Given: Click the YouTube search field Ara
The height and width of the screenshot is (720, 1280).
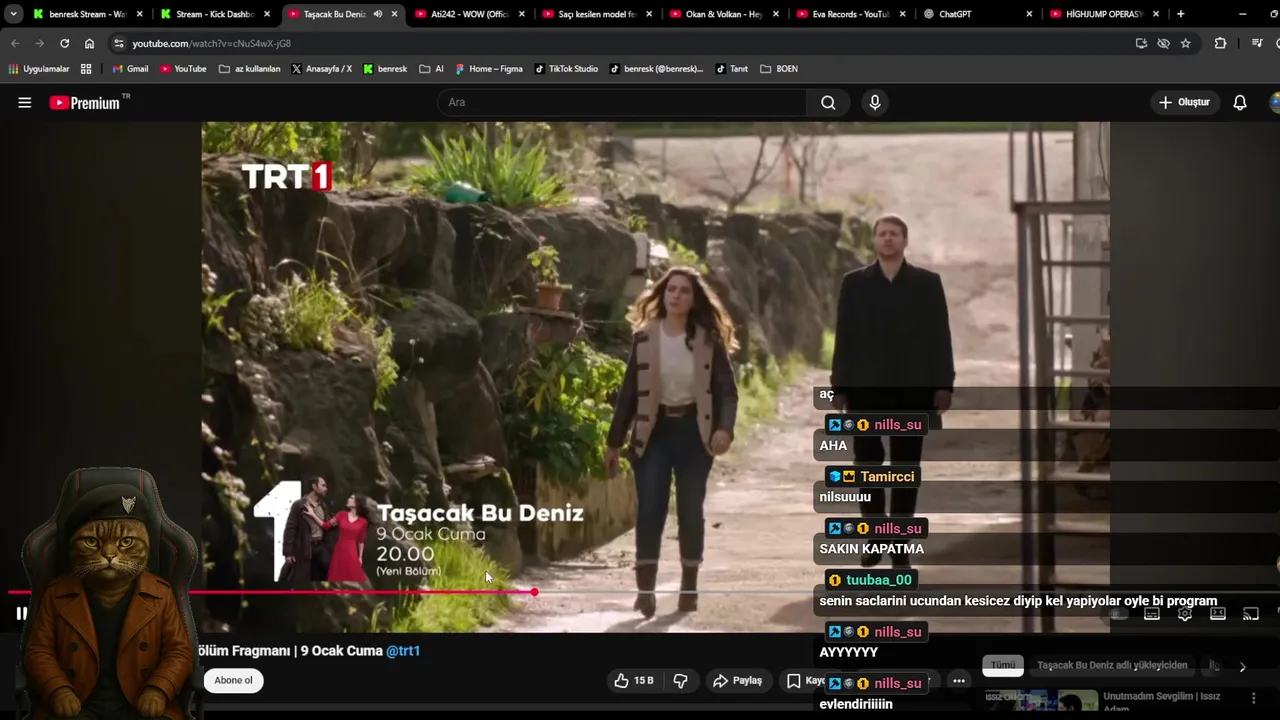Looking at the screenshot, I should point(621,102).
